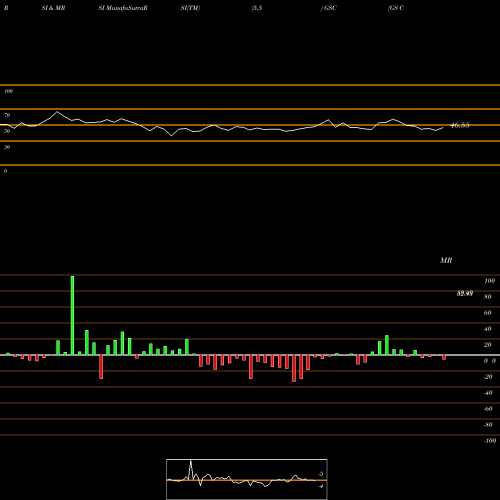The width and height of the screenshot is (500, 500).
Task: Click the 'SI MunafaSutraR' header text
Action: [x=123, y=8]
